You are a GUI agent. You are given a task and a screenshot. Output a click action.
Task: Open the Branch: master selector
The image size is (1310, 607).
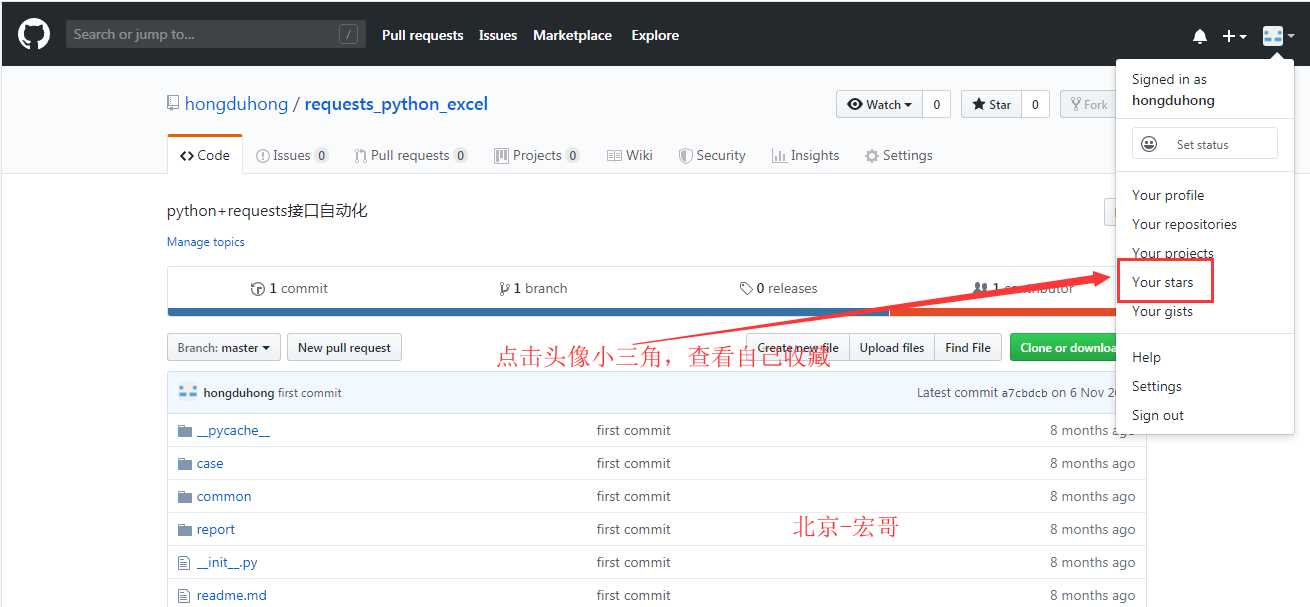point(224,347)
